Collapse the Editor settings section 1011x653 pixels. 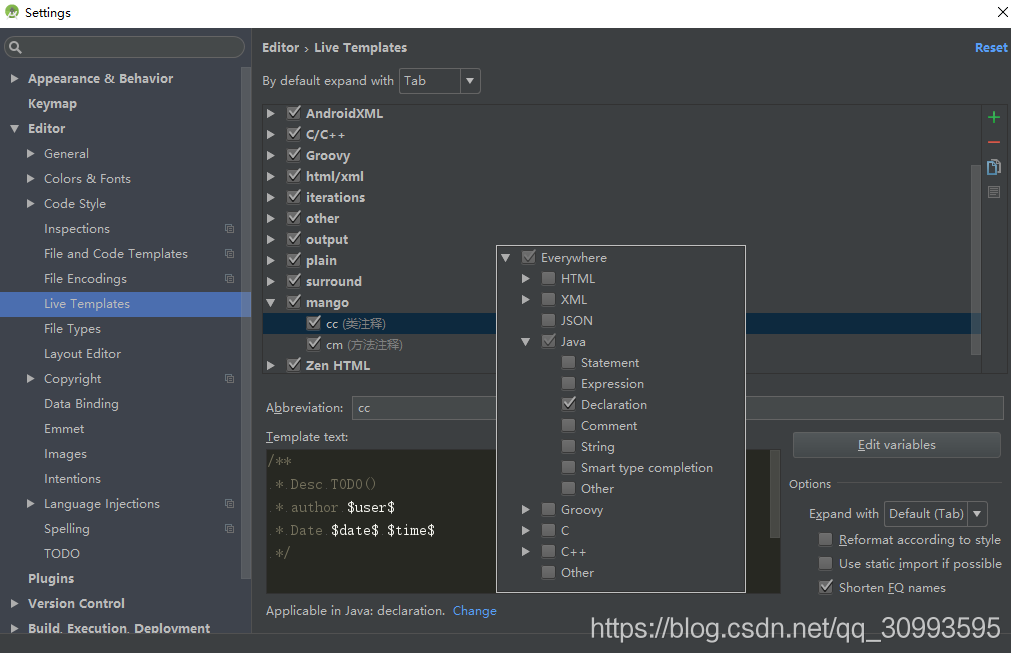click(14, 129)
